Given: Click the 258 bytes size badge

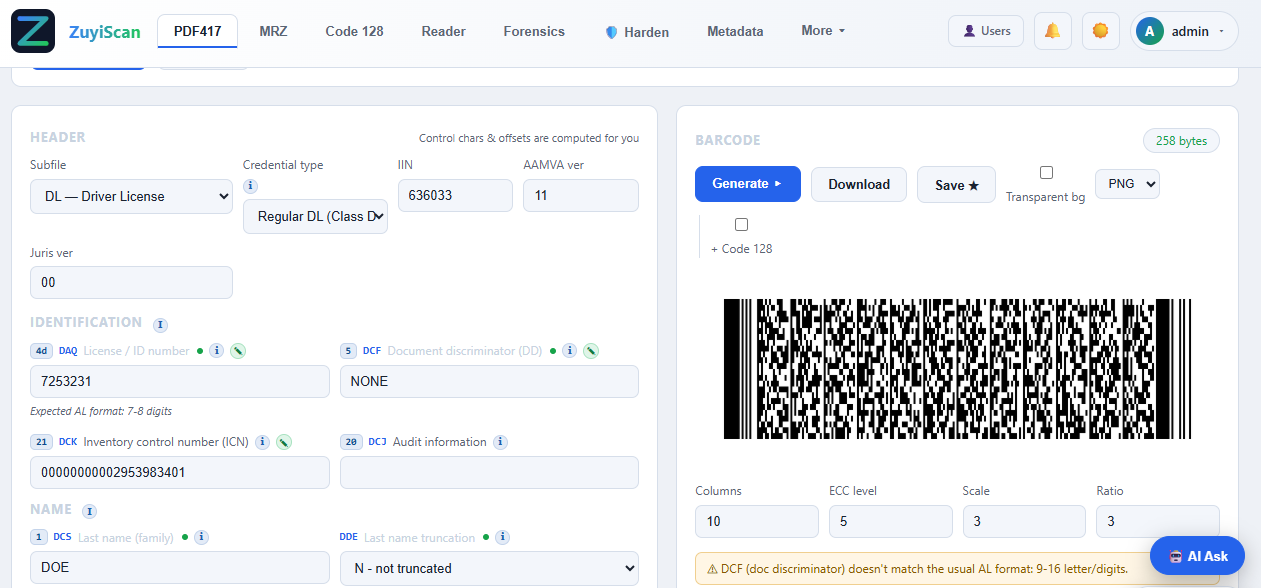Looking at the screenshot, I should [1181, 141].
